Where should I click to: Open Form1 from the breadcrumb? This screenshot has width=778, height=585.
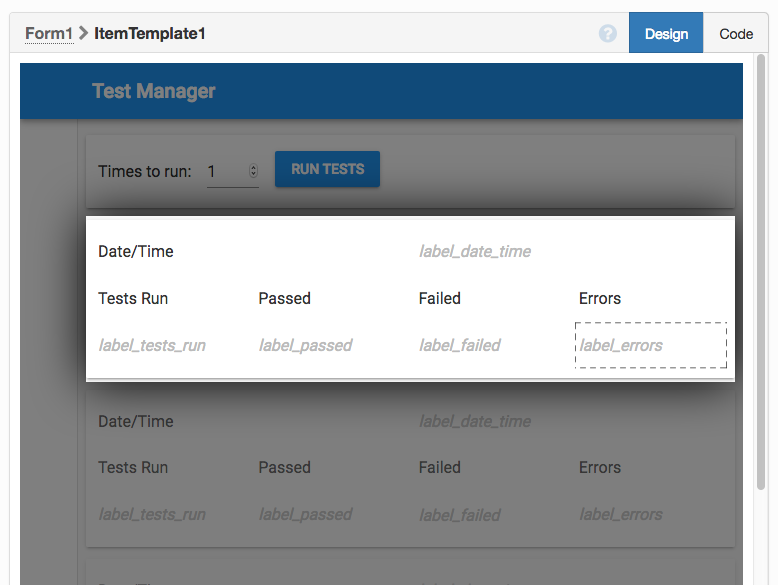(x=49, y=33)
